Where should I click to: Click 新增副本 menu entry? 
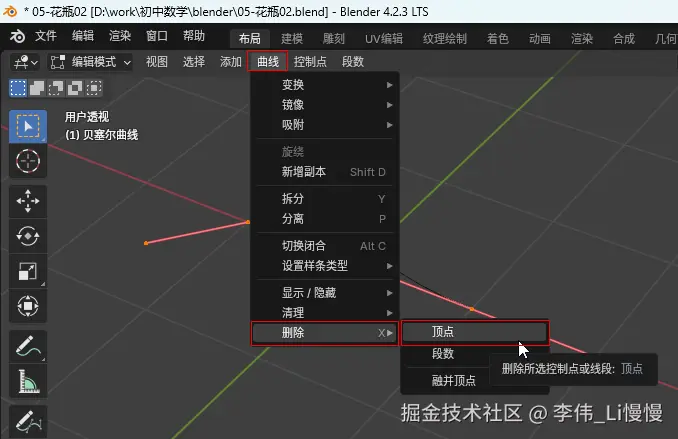click(x=324, y=172)
